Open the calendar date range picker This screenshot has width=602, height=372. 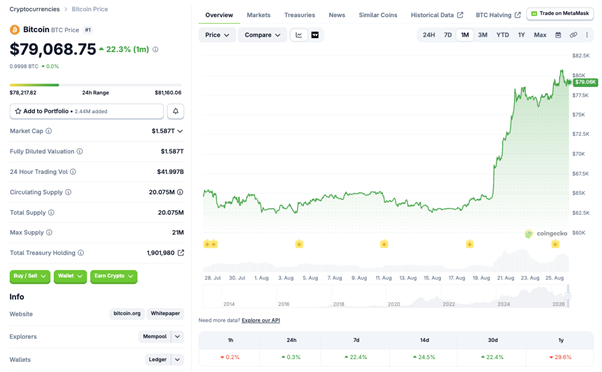click(x=558, y=35)
